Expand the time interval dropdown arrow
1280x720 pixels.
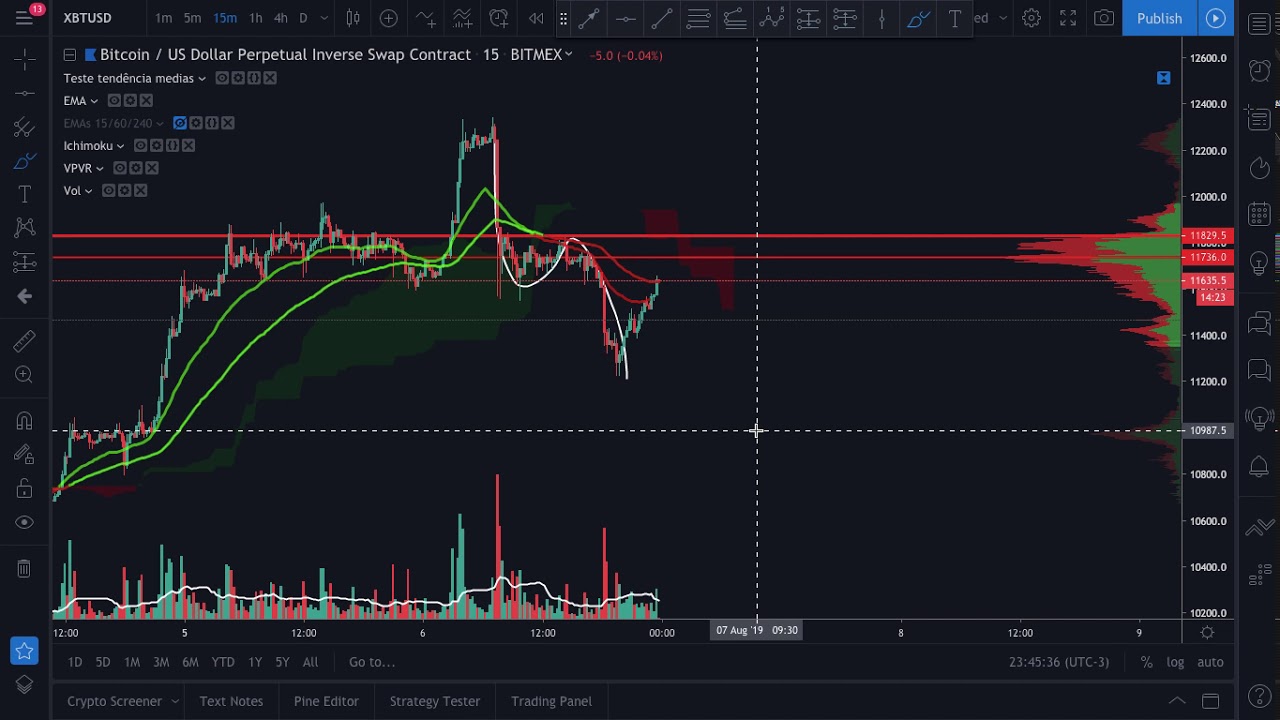coord(324,18)
